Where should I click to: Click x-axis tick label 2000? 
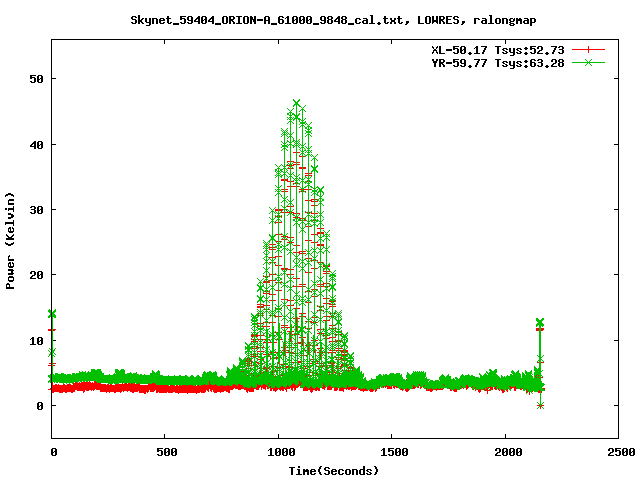[x=508, y=452]
